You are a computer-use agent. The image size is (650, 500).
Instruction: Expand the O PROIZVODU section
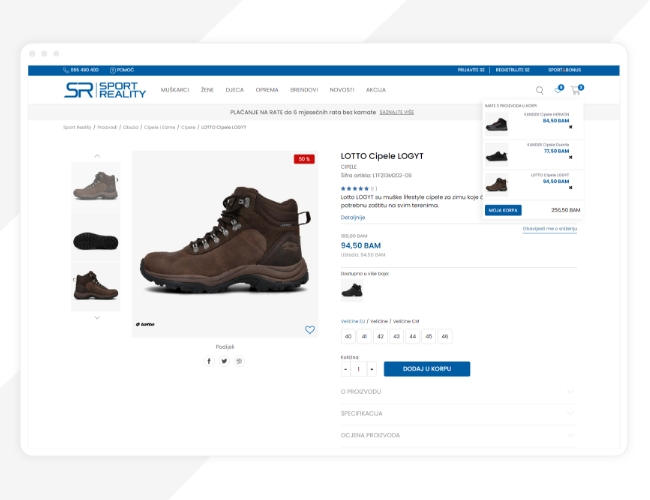pos(458,391)
